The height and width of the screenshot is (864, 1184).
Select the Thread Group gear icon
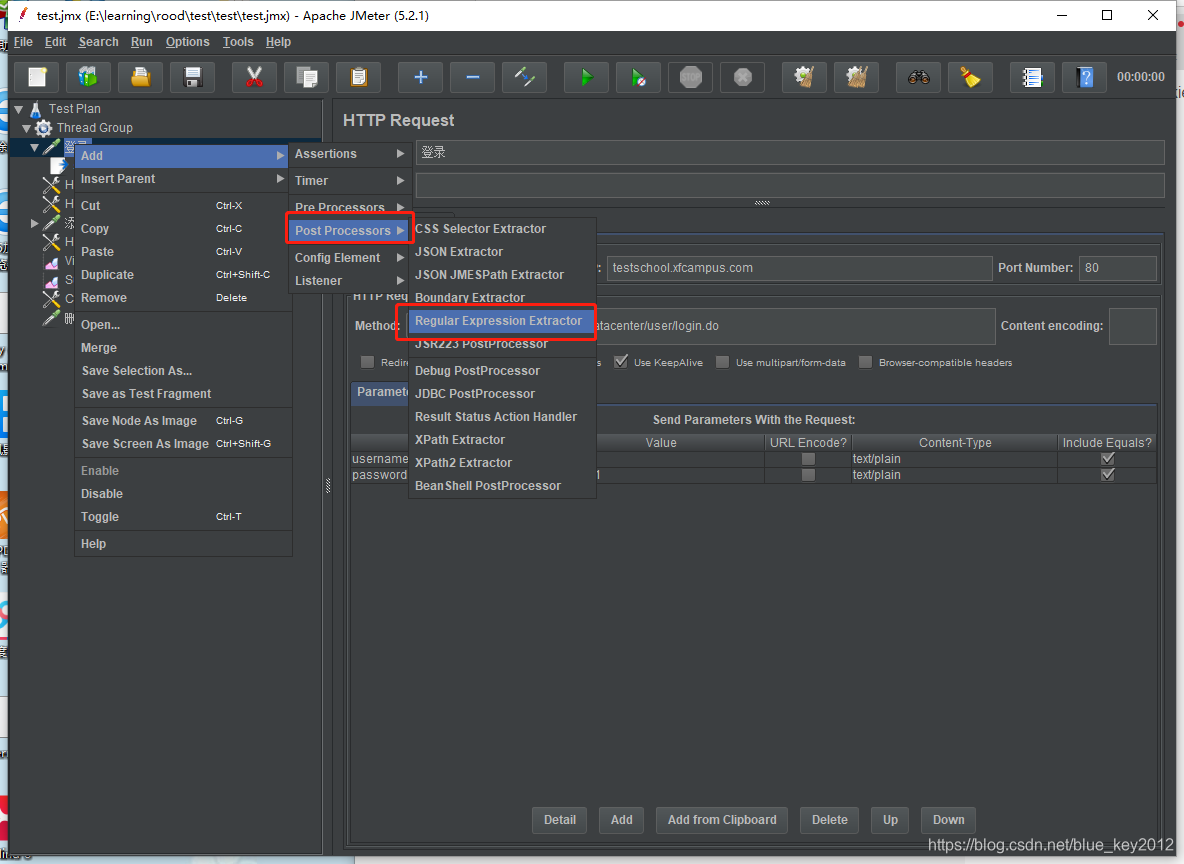pyautogui.click(x=44, y=128)
